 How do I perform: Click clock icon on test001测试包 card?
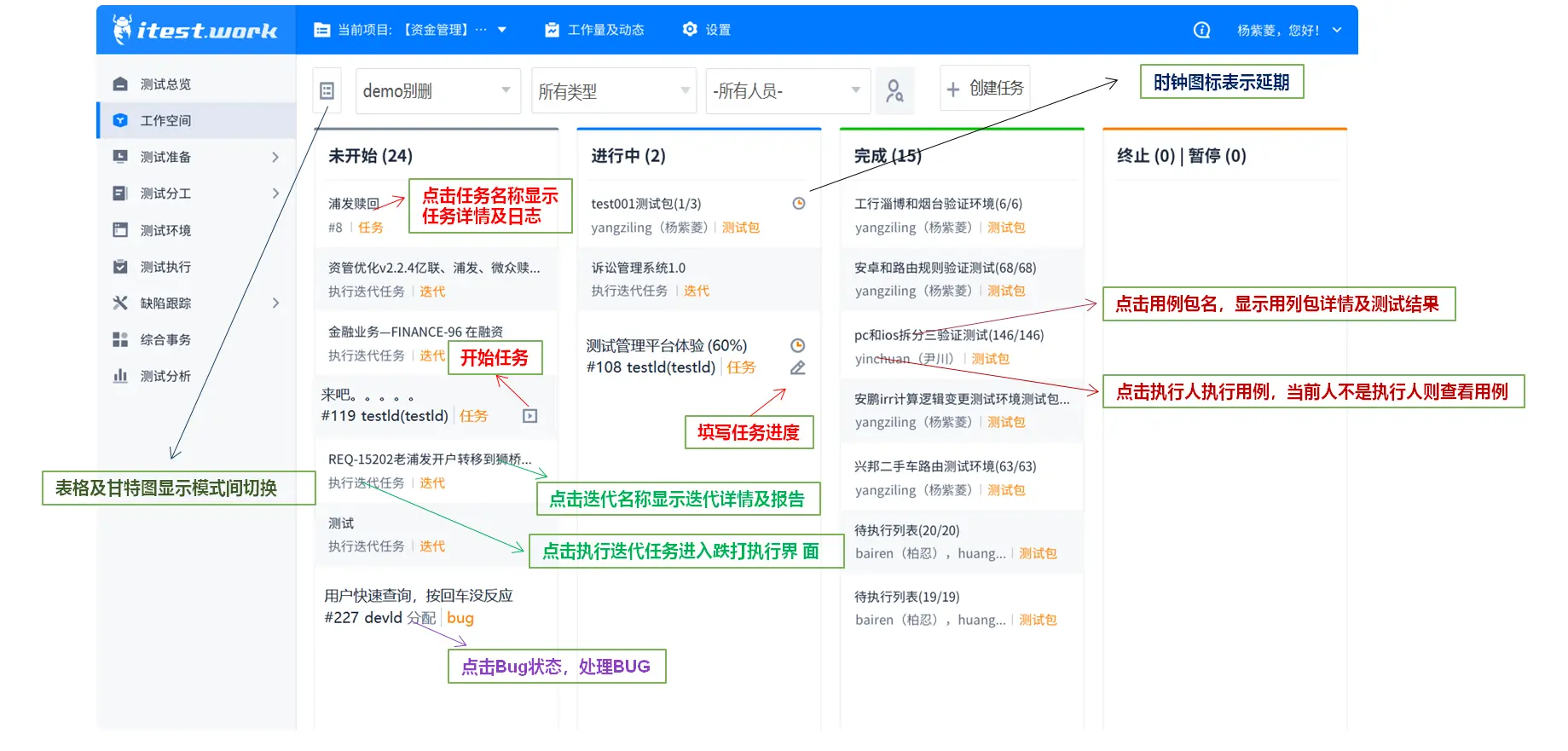pyautogui.click(x=799, y=204)
